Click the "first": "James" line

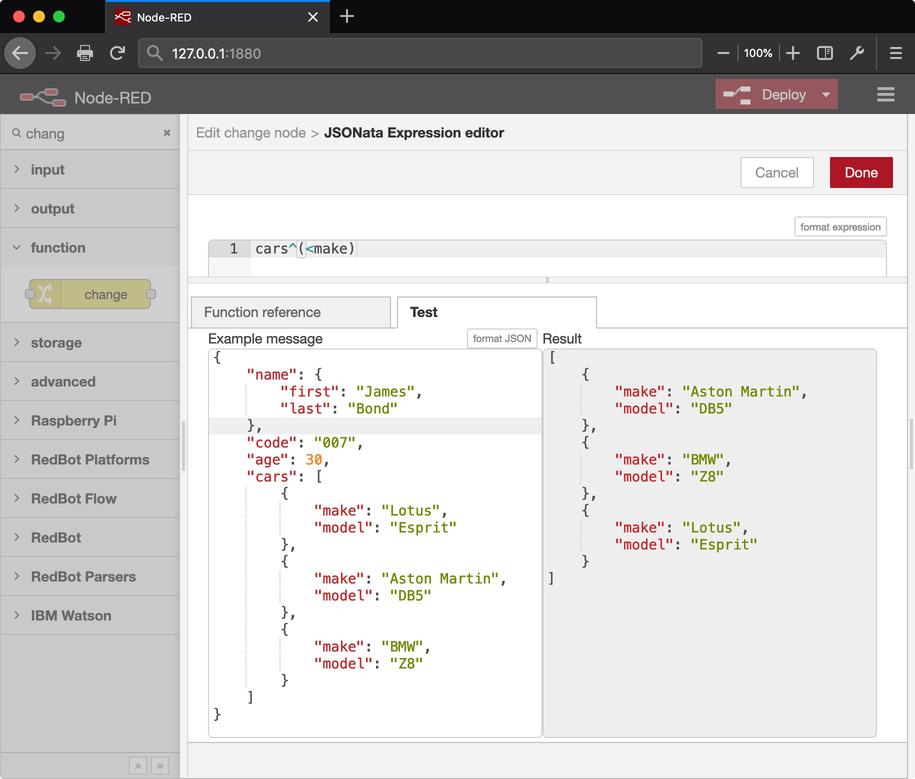(x=351, y=392)
